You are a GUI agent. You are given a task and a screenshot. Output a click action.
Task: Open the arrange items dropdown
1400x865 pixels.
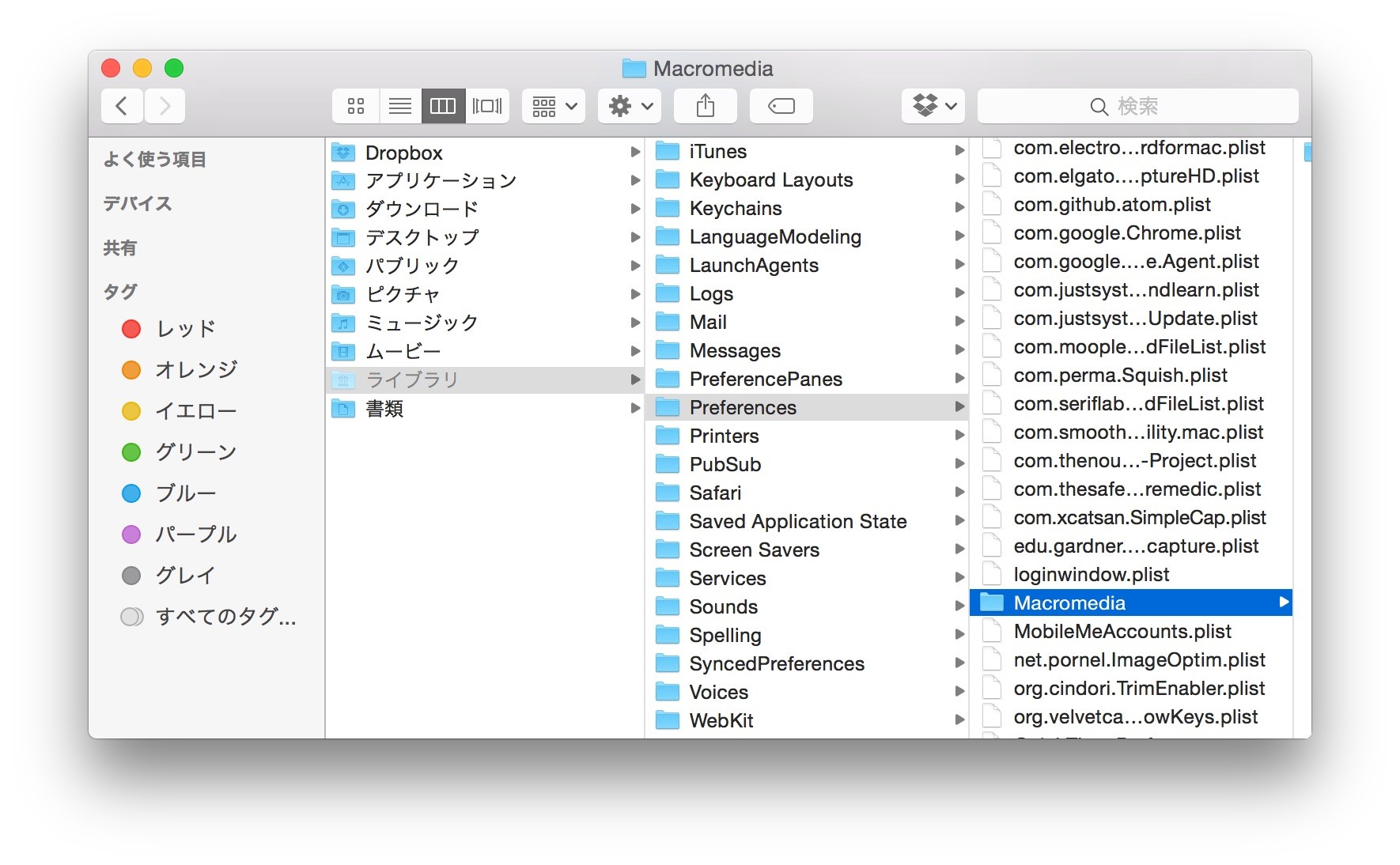pyautogui.click(x=554, y=106)
